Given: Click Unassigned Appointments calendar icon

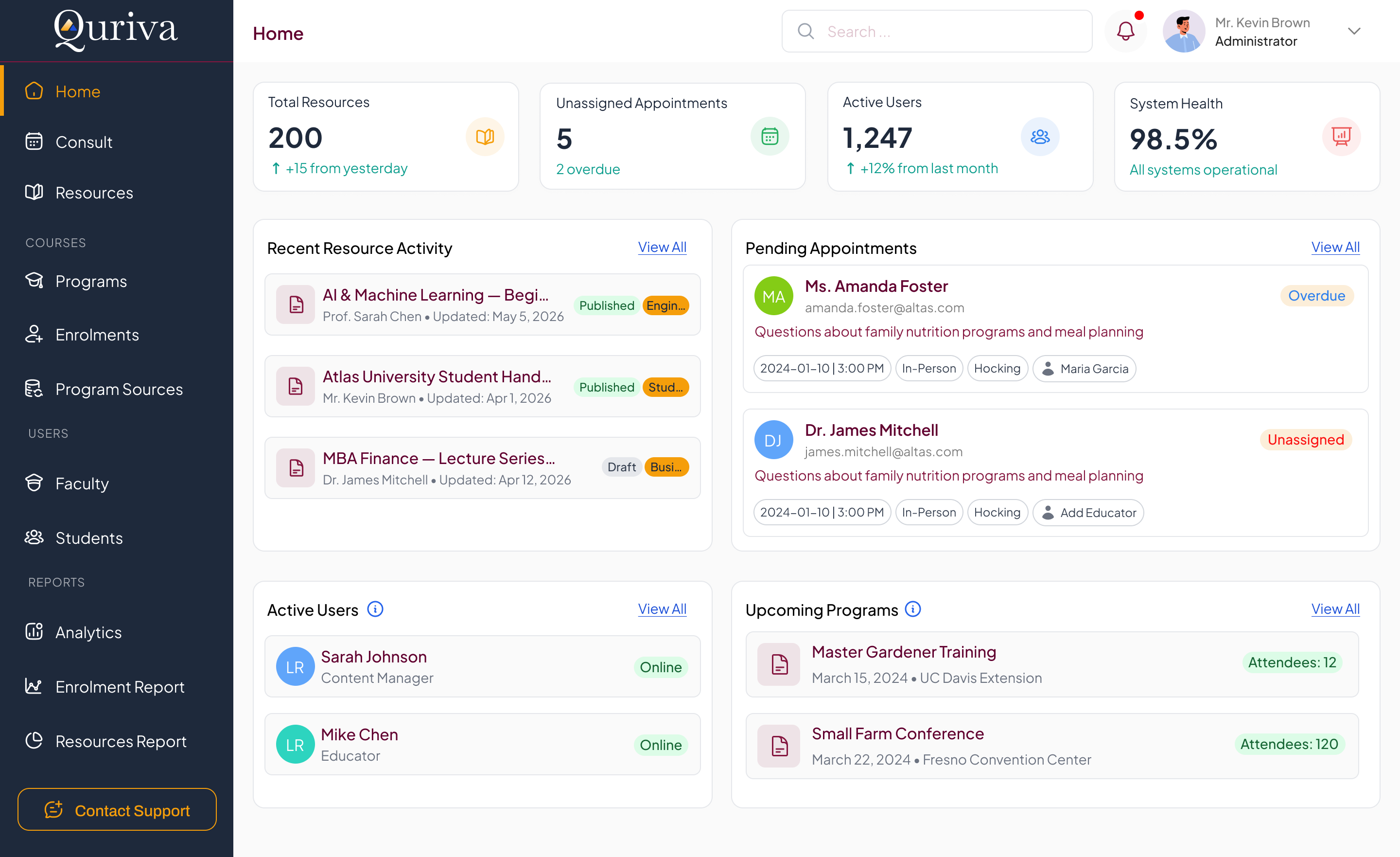Looking at the screenshot, I should coord(770,137).
